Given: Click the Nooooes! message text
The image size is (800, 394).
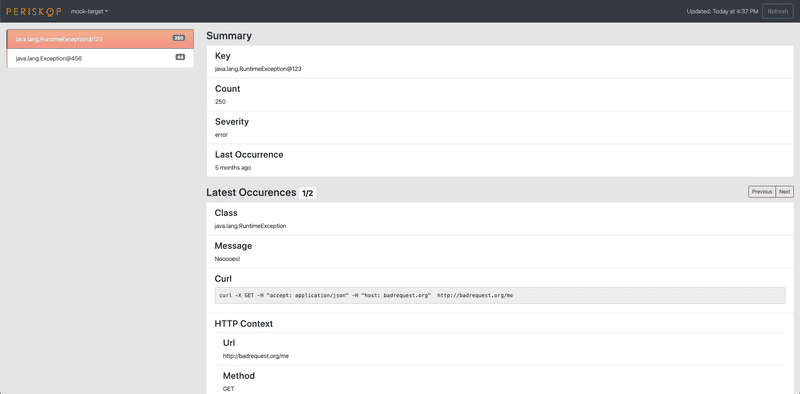Looking at the screenshot, I should 227,259.
